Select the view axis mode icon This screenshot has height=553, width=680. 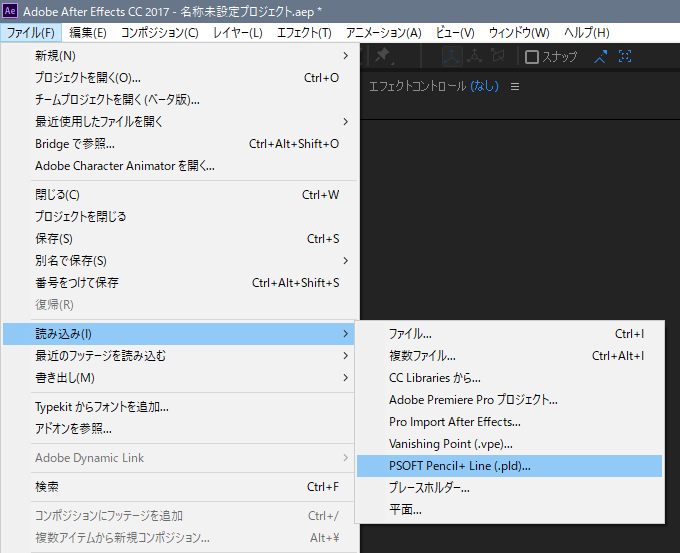498,56
